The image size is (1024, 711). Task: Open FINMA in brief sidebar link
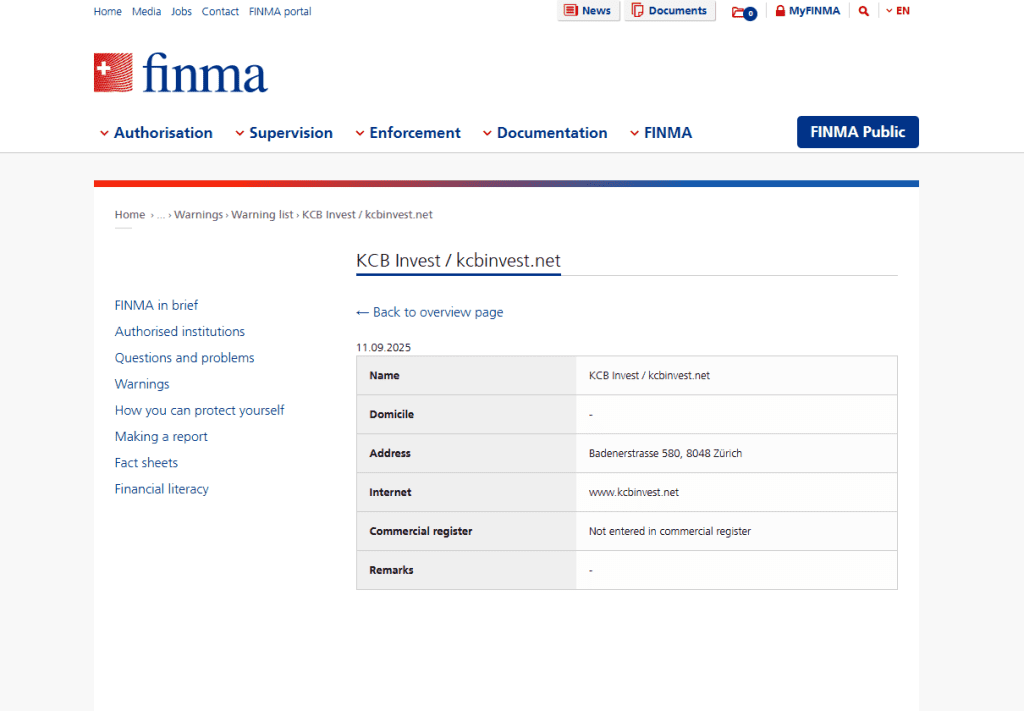[x=156, y=306]
